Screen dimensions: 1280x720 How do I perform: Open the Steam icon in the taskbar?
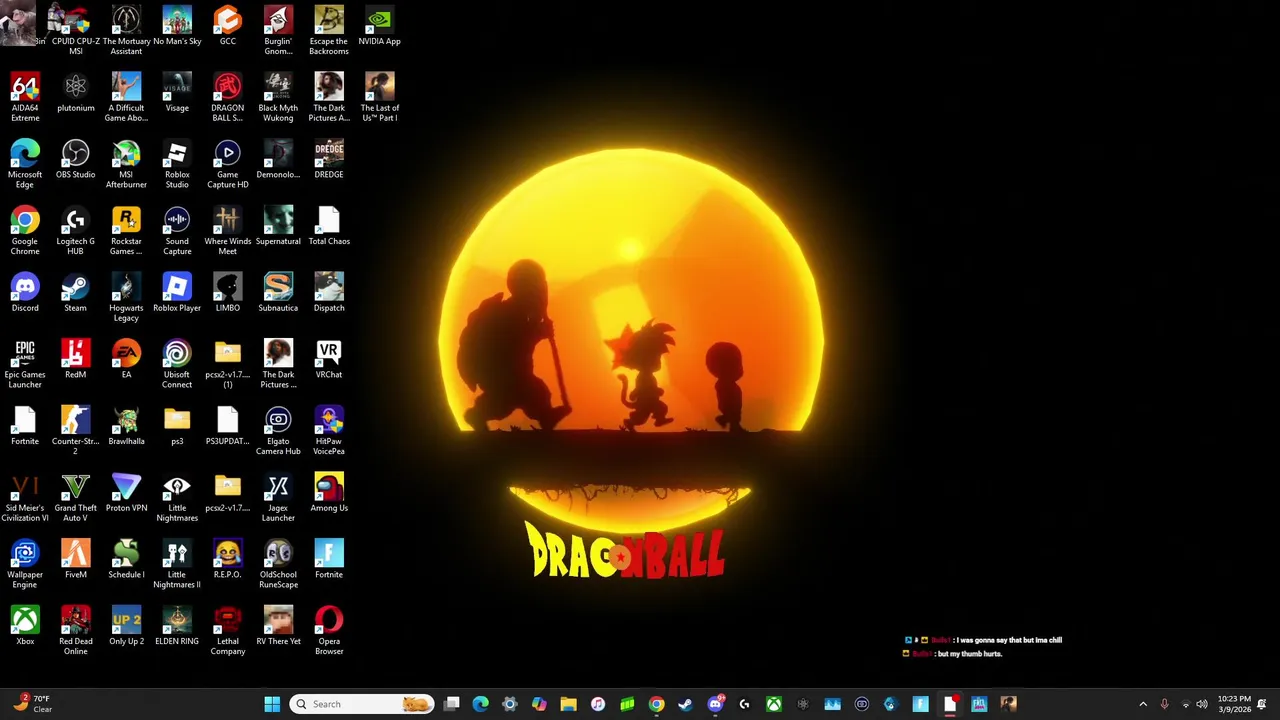point(685,704)
